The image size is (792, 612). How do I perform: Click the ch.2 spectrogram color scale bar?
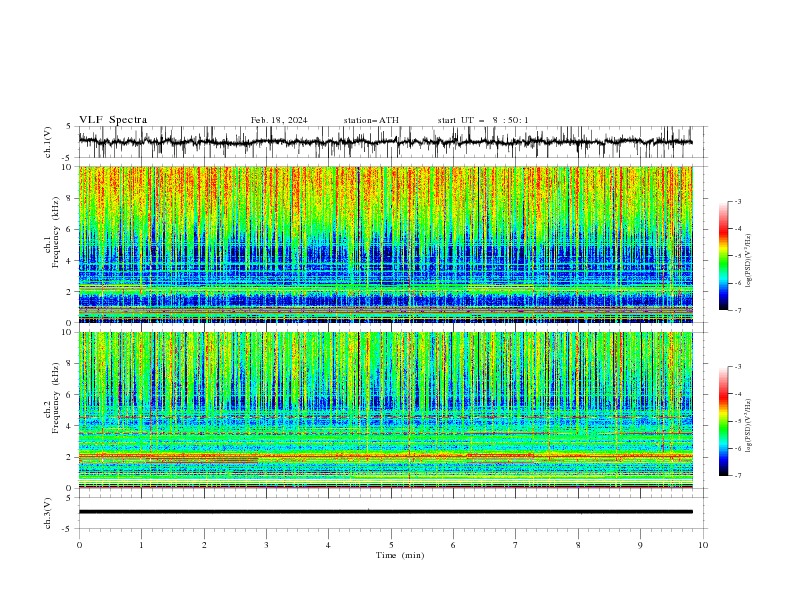coord(724,421)
